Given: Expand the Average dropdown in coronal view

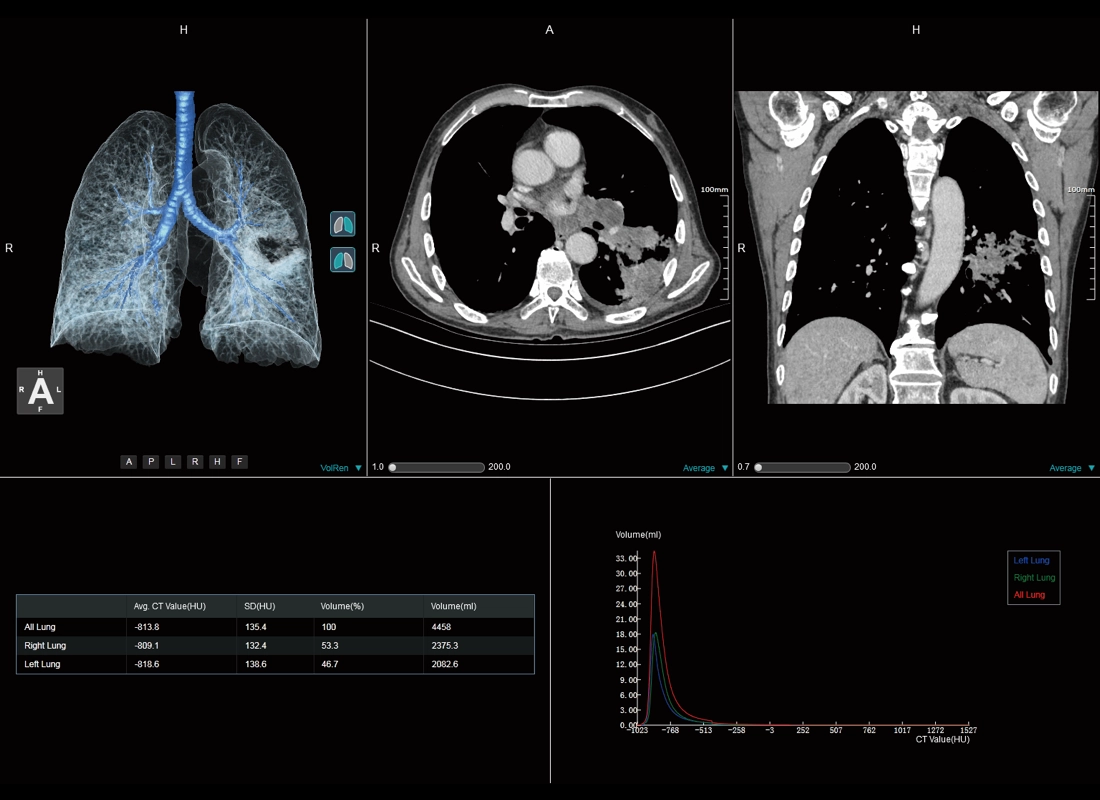Looking at the screenshot, I should tap(1071, 468).
